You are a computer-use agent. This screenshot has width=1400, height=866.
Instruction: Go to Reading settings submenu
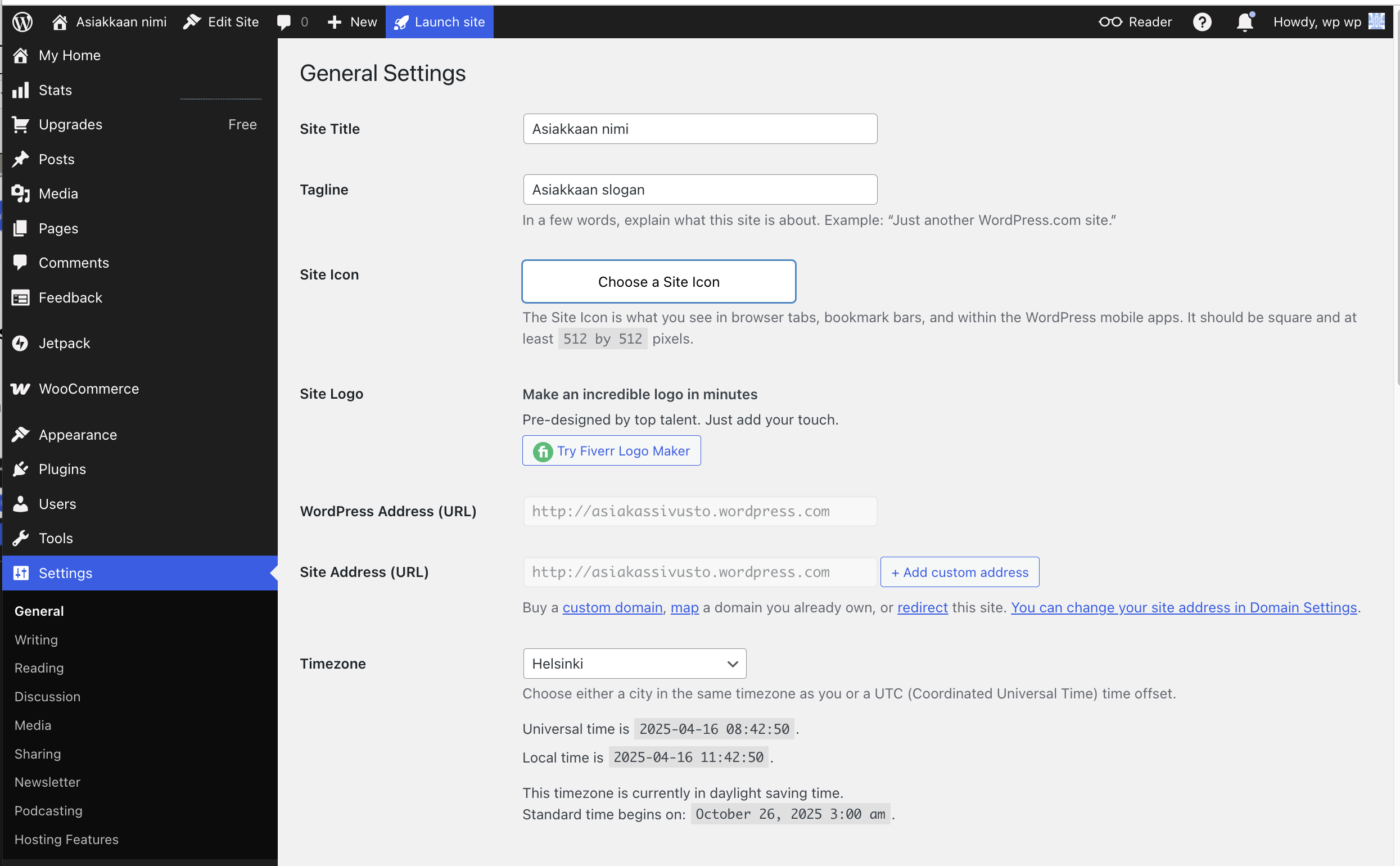click(39, 668)
